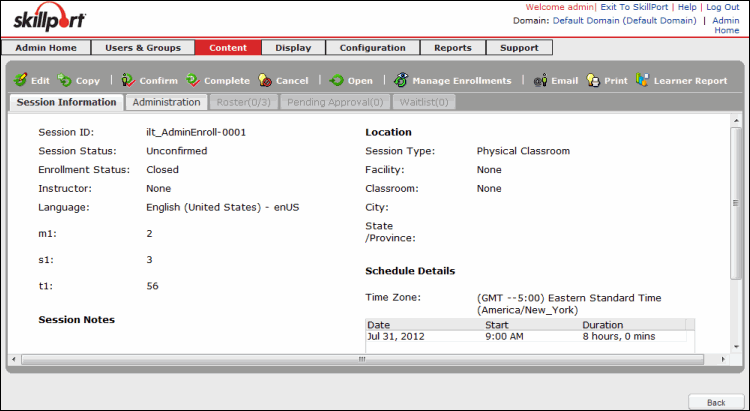Viewport: 750px width, 411px height.
Task: Click the Edit pencil icon
Action: pos(21,80)
